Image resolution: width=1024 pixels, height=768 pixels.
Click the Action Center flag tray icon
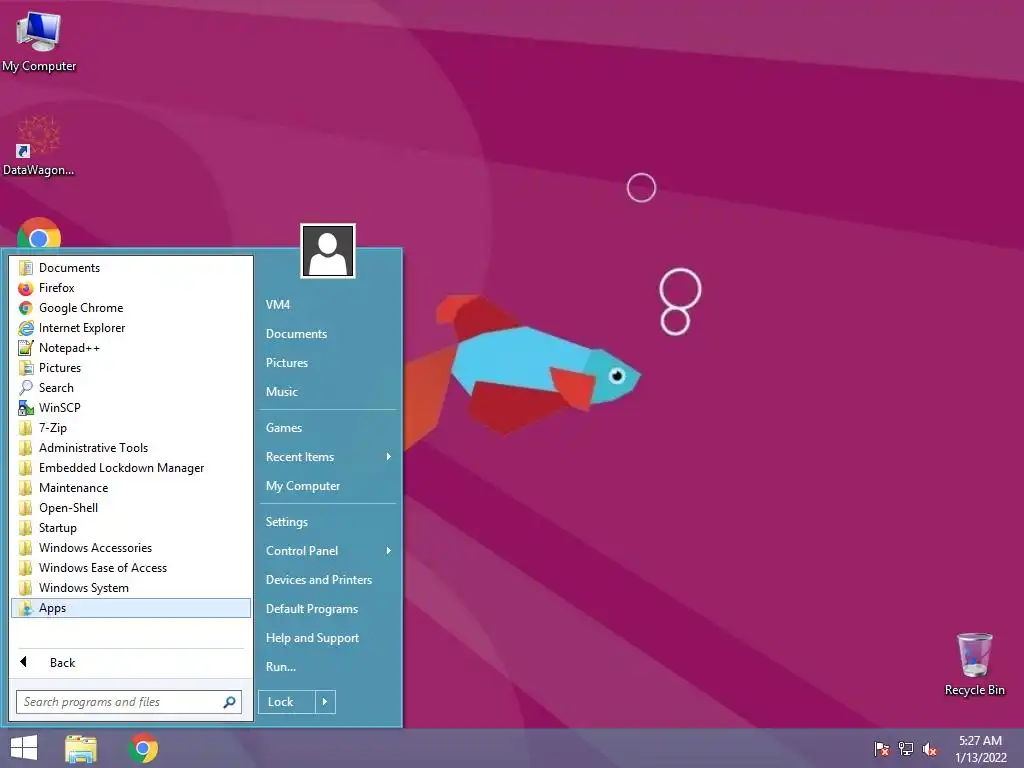click(882, 748)
